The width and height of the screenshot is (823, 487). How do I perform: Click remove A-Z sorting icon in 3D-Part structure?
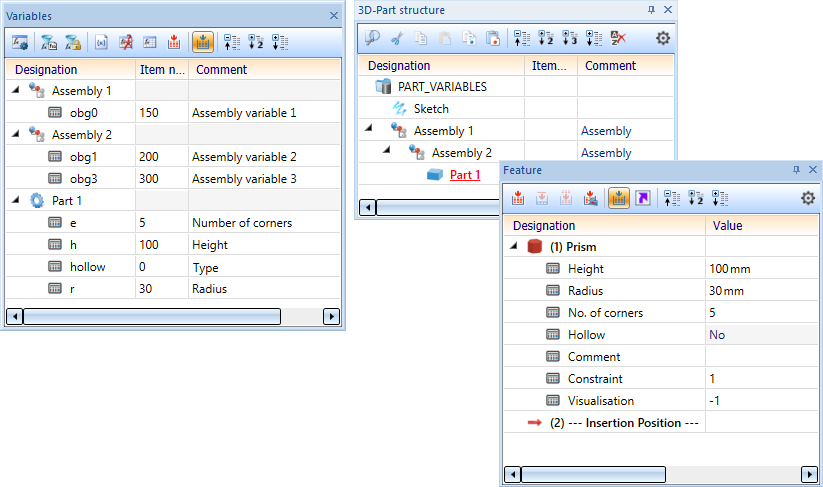point(618,38)
